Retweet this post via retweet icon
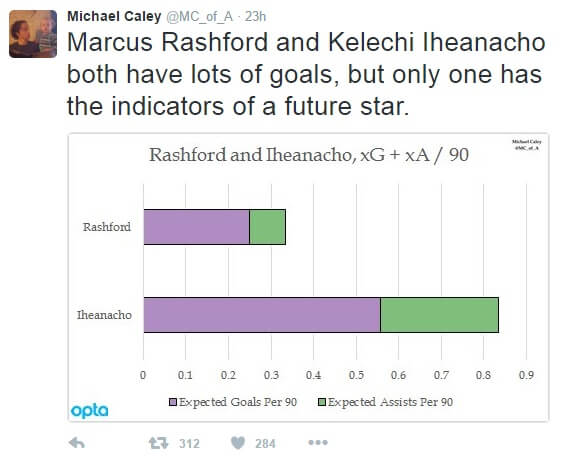Screen dimensions: 580x461 158,443
